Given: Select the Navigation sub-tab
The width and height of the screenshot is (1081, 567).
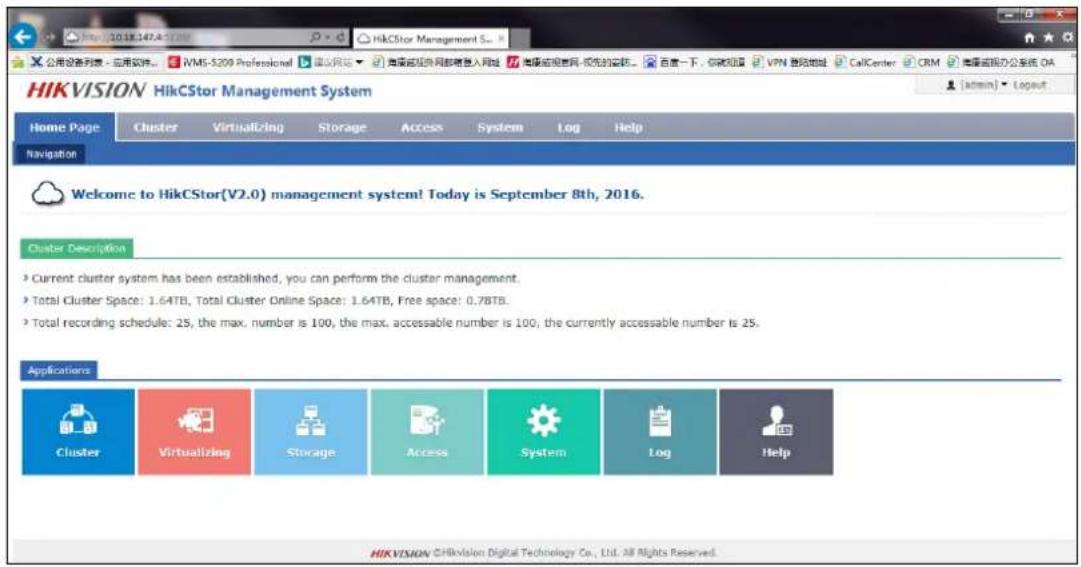Looking at the screenshot, I should [x=51, y=154].
